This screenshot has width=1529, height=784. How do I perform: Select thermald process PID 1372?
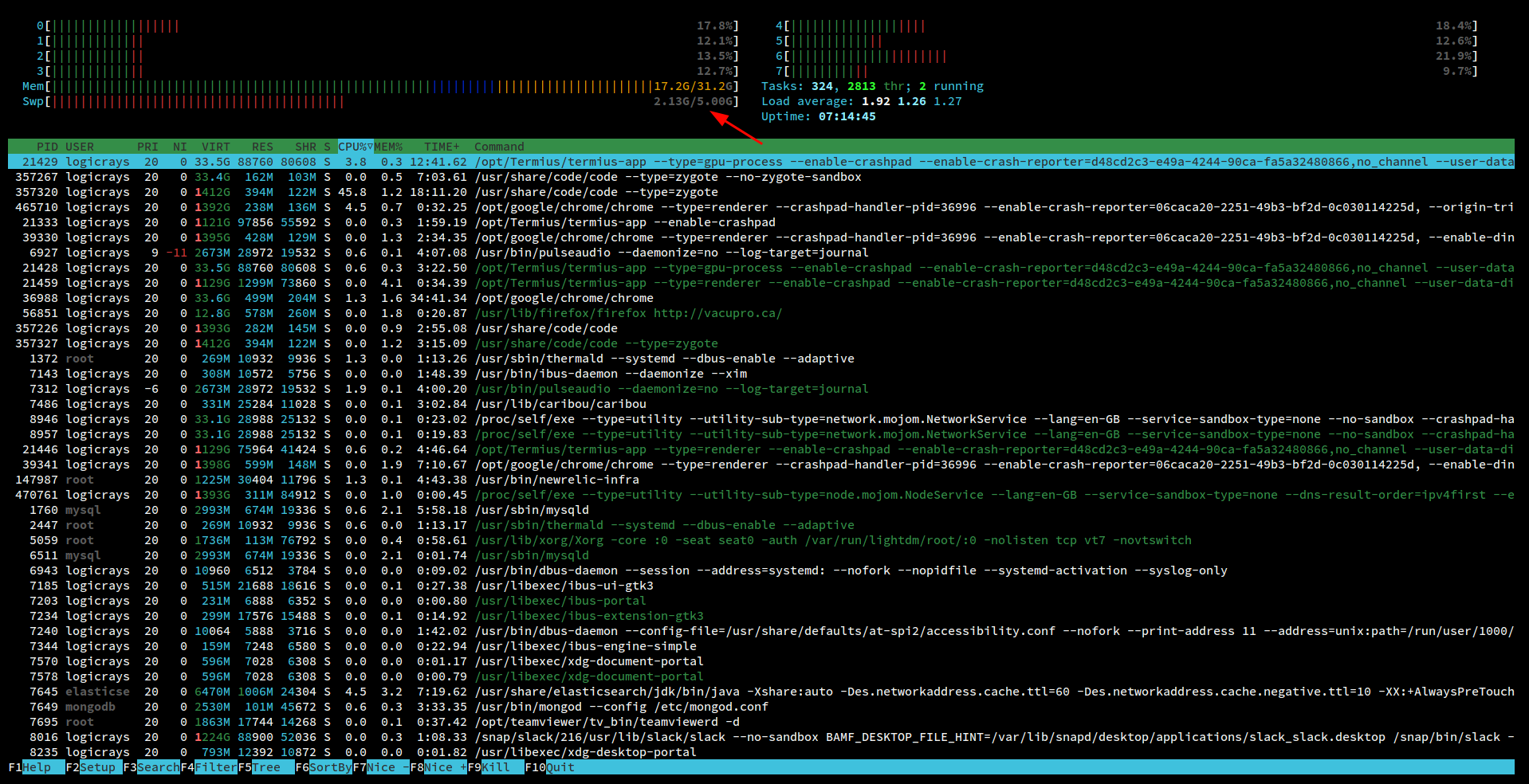tap(761, 359)
